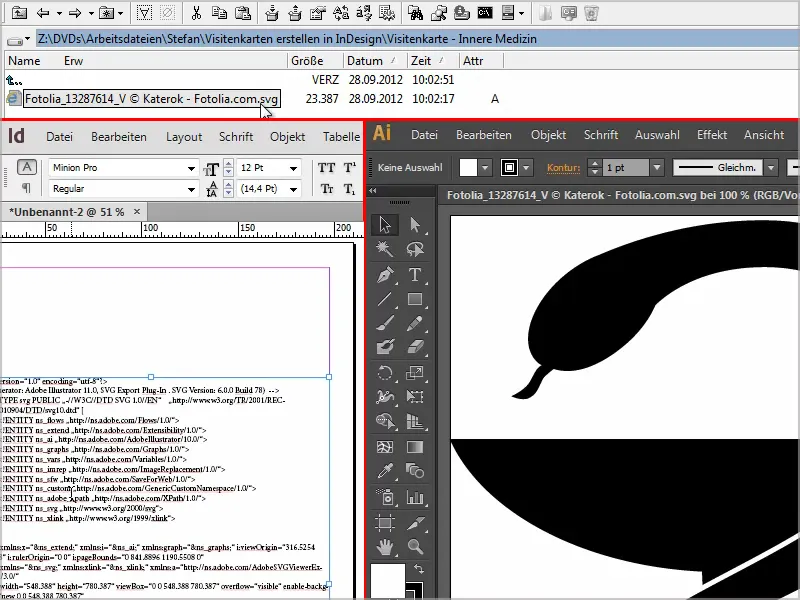Select the Free Transform tool
Screen dimensions: 800x600
point(415,396)
